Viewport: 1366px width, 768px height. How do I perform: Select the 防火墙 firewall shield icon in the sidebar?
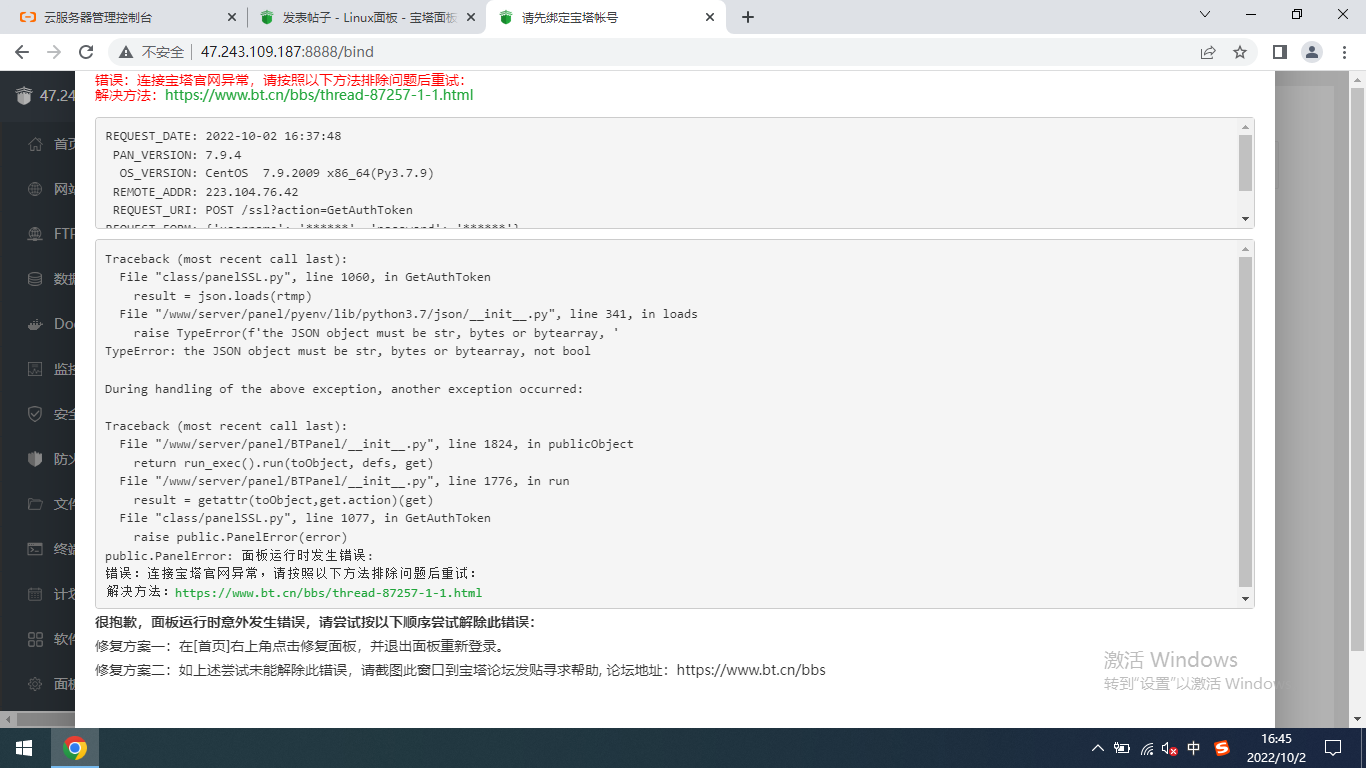(35, 459)
